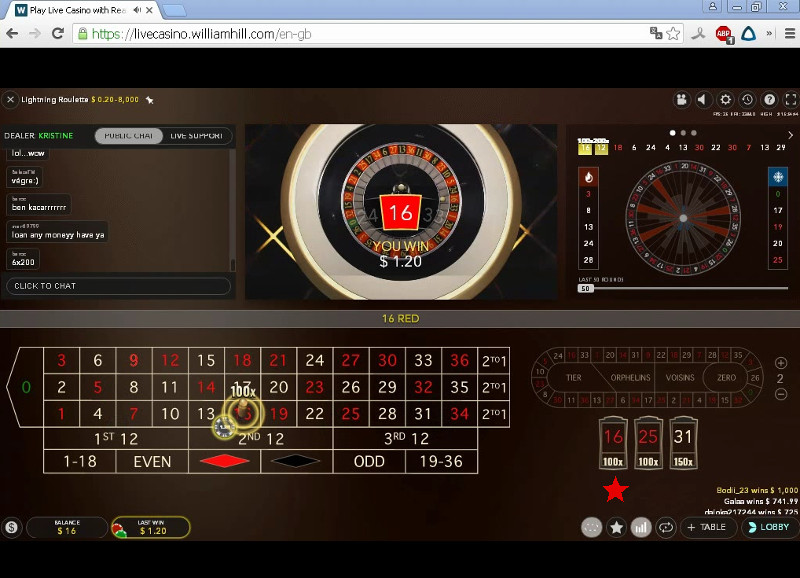Switch to Live Support tab
The image size is (800, 578).
(196, 136)
